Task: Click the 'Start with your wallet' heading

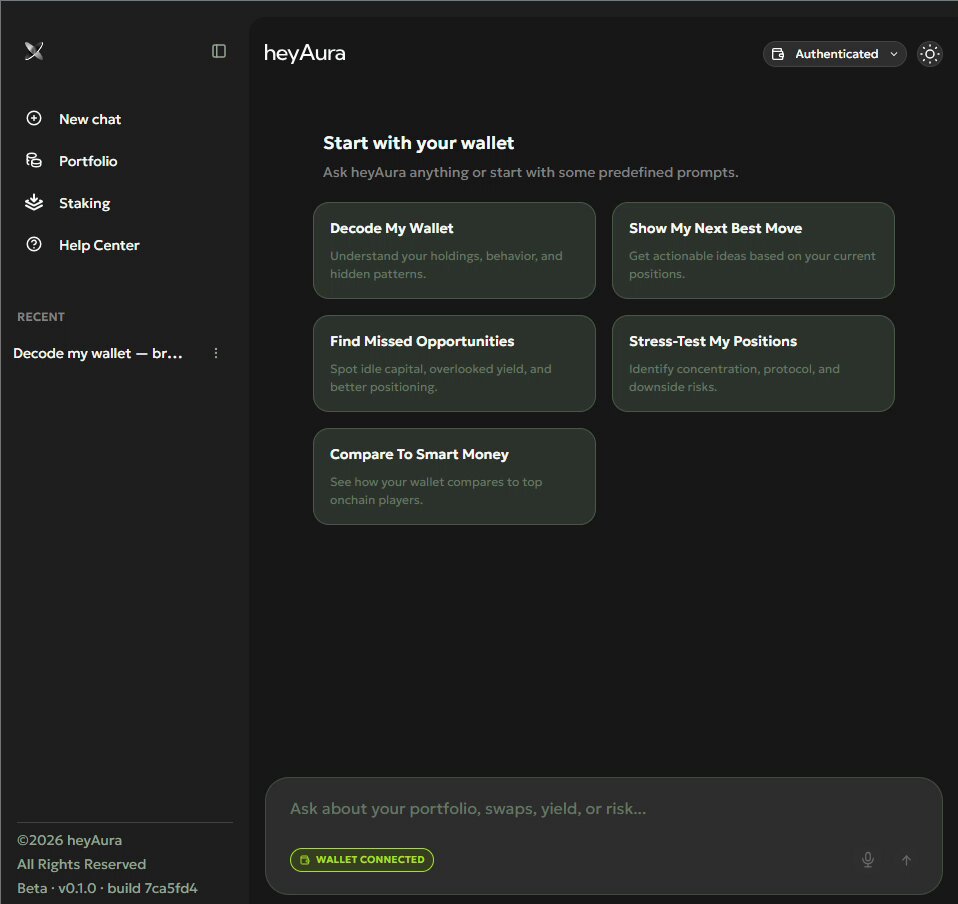Action: coord(419,143)
